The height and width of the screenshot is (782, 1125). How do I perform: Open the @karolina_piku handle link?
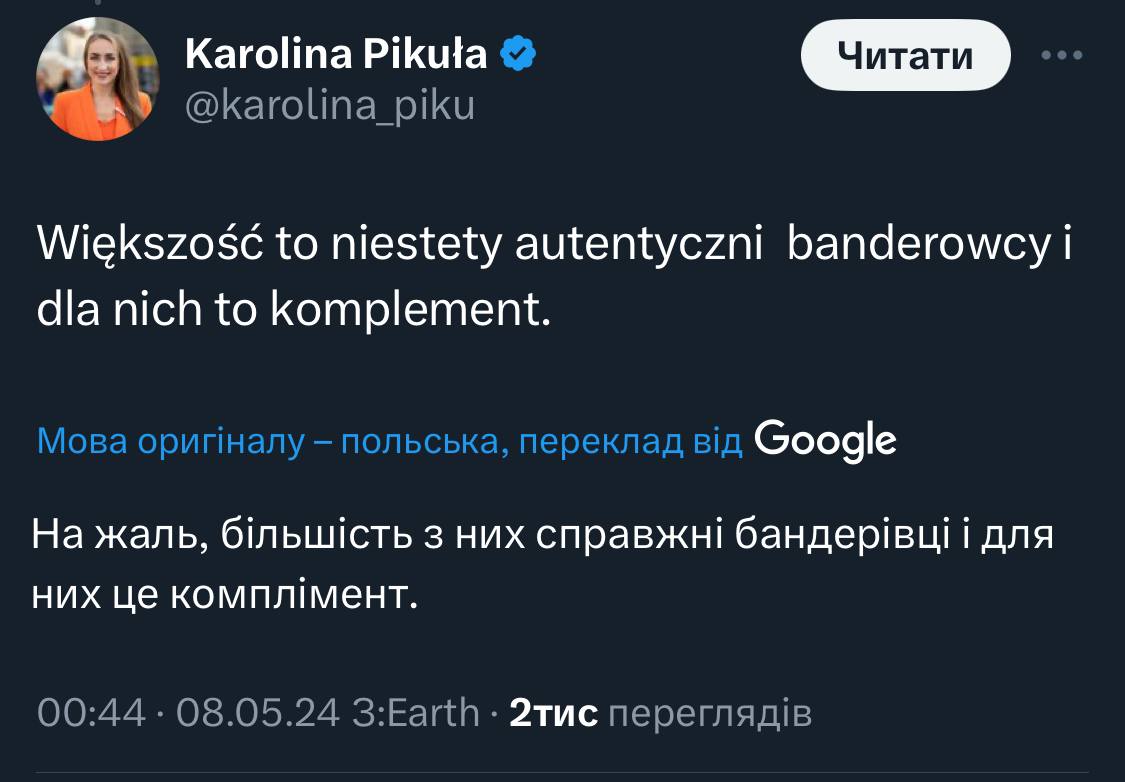tap(330, 104)
